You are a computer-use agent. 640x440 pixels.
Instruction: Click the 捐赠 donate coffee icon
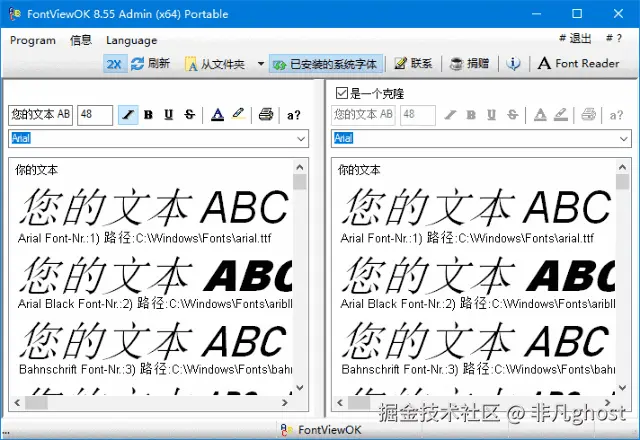click(456, 64)
